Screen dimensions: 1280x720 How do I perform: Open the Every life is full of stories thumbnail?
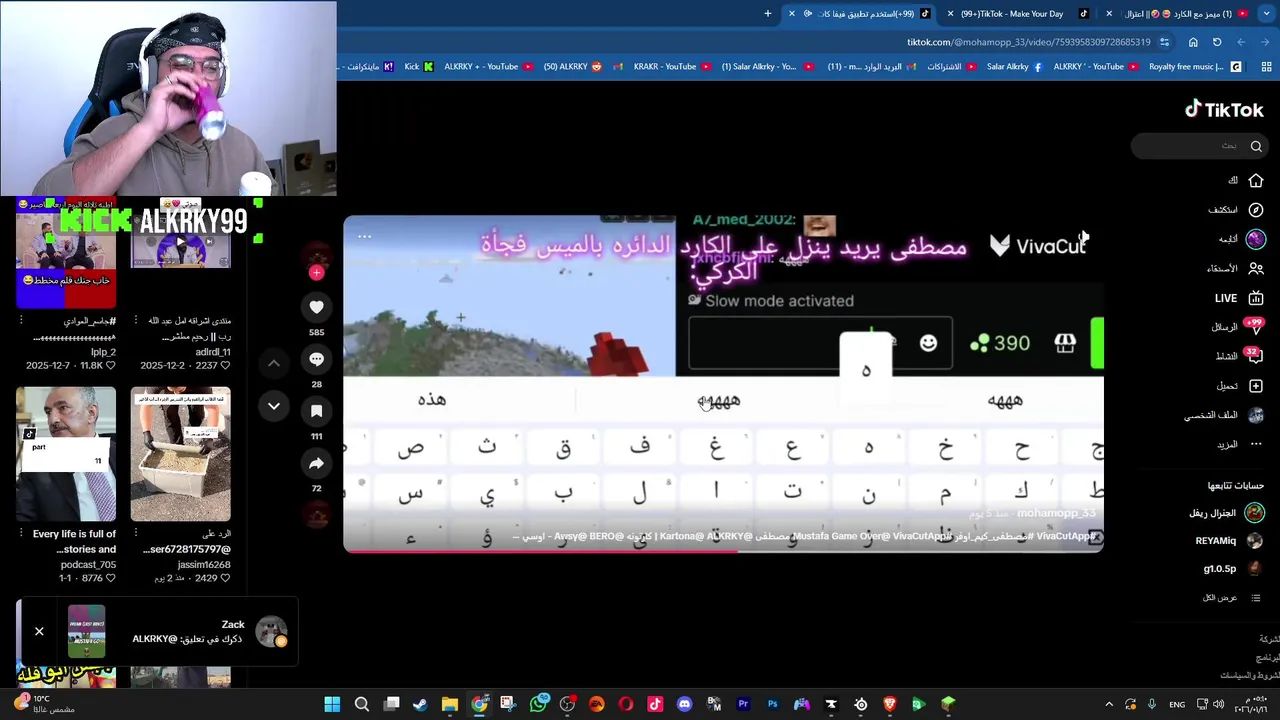pos(66,454)
